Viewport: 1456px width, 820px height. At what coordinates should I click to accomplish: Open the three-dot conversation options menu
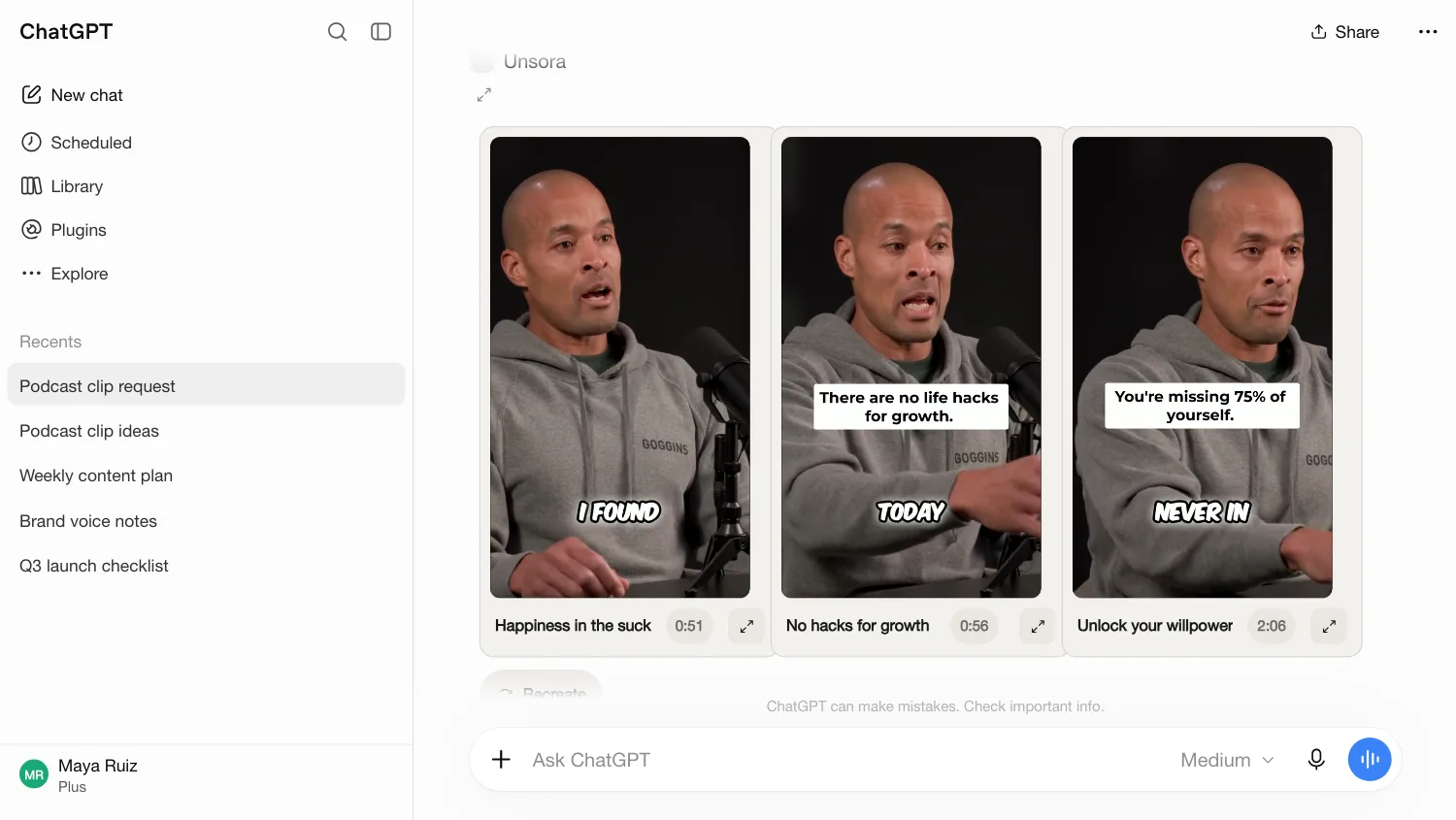tap(1428, 32)
